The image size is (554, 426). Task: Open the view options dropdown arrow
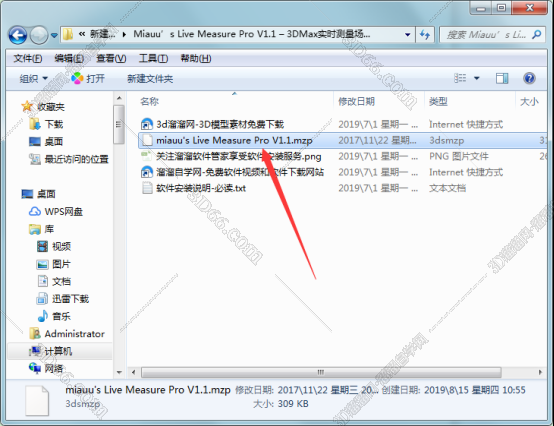click(x=477, y=78)
